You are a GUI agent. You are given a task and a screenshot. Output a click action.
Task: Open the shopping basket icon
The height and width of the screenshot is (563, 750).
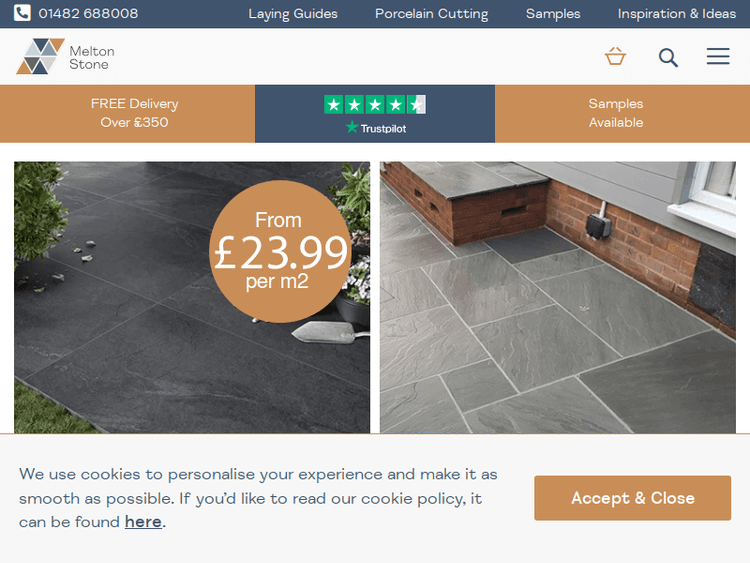(615, 56)
